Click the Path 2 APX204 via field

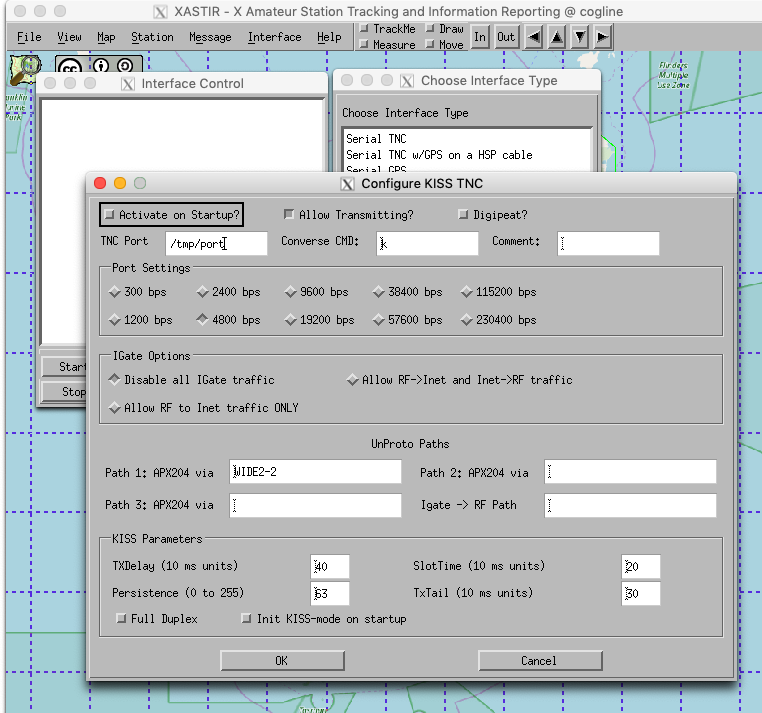630,471
